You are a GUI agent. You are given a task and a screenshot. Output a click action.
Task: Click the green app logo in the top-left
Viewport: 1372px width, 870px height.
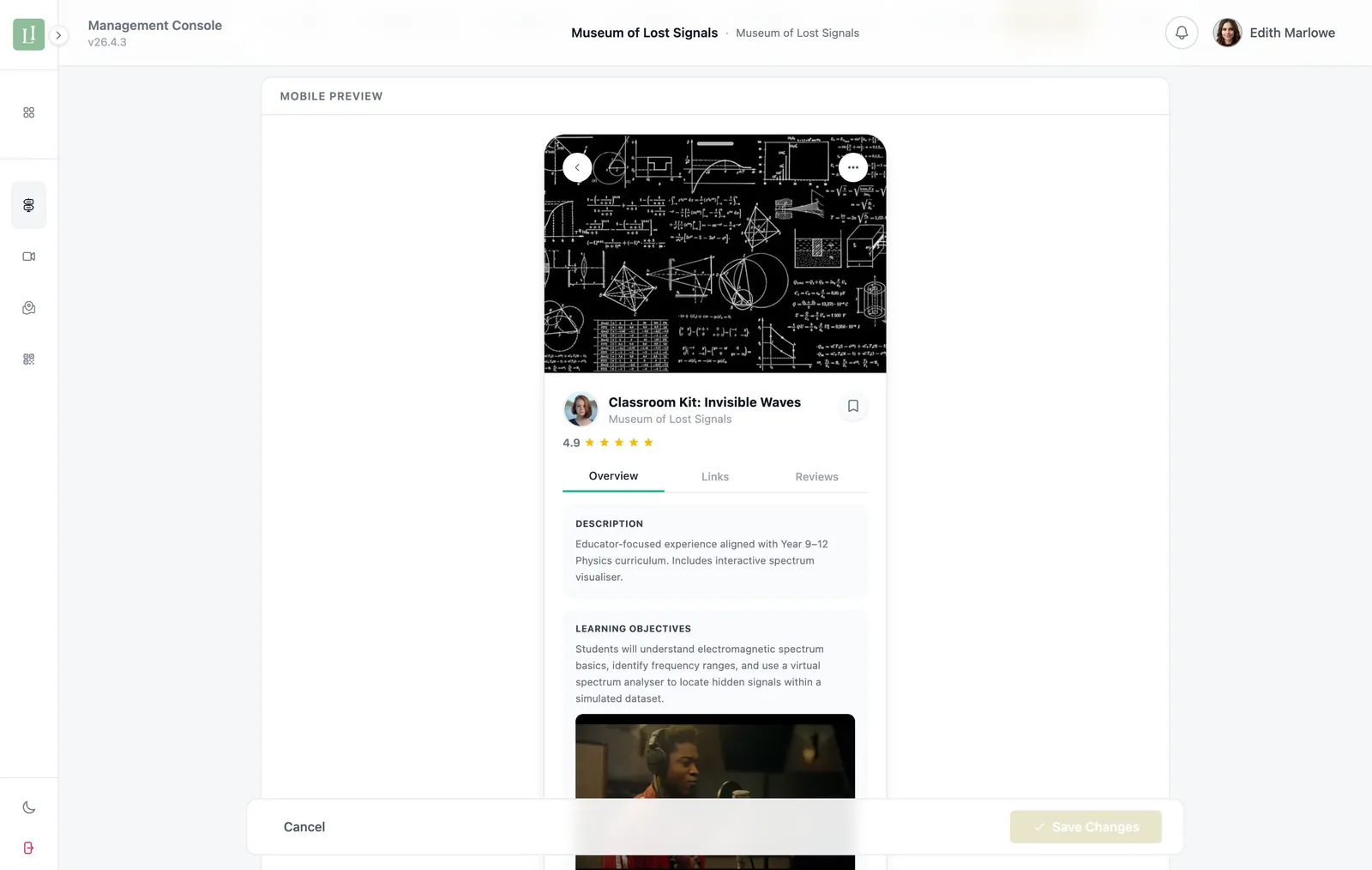point(28,35)
